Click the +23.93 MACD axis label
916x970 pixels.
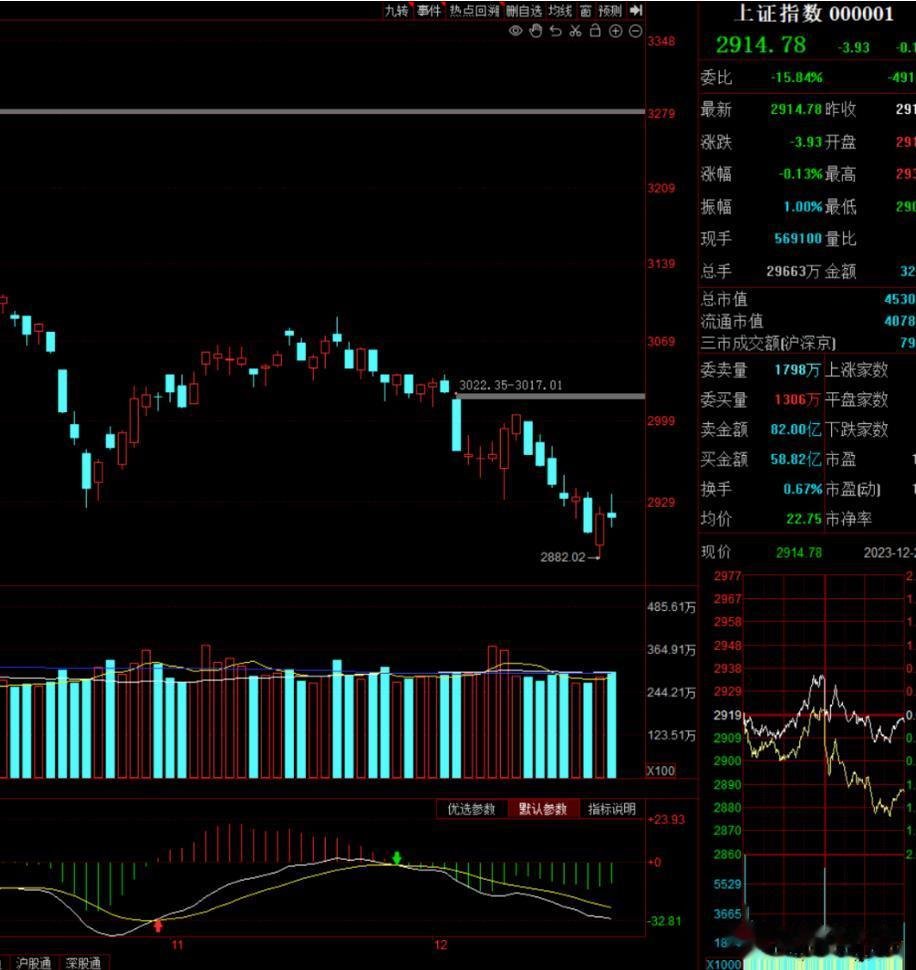(x=666, y=820)
